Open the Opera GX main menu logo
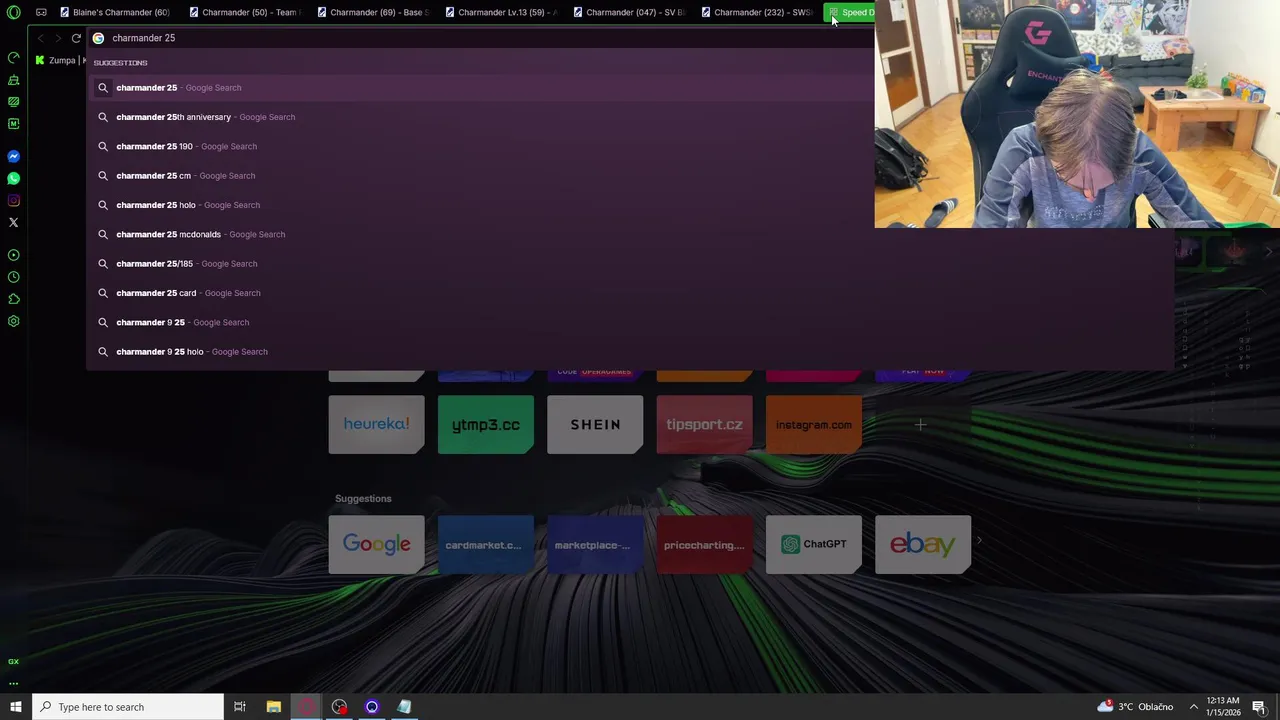Image resolution: width=1280 pixels, height=720 pixels. point(13,13)
